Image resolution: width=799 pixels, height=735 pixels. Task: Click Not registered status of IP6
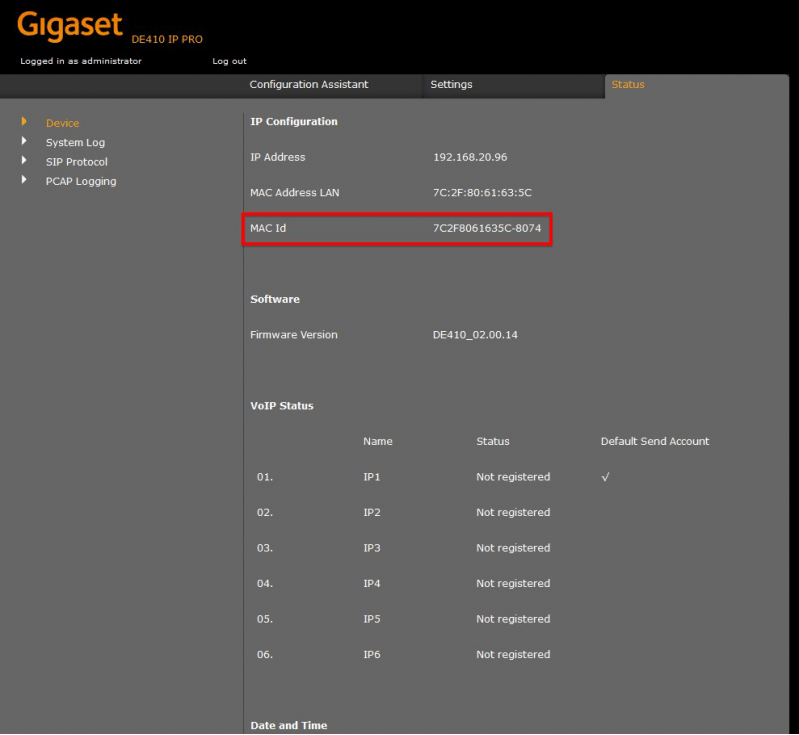point(513,654)
